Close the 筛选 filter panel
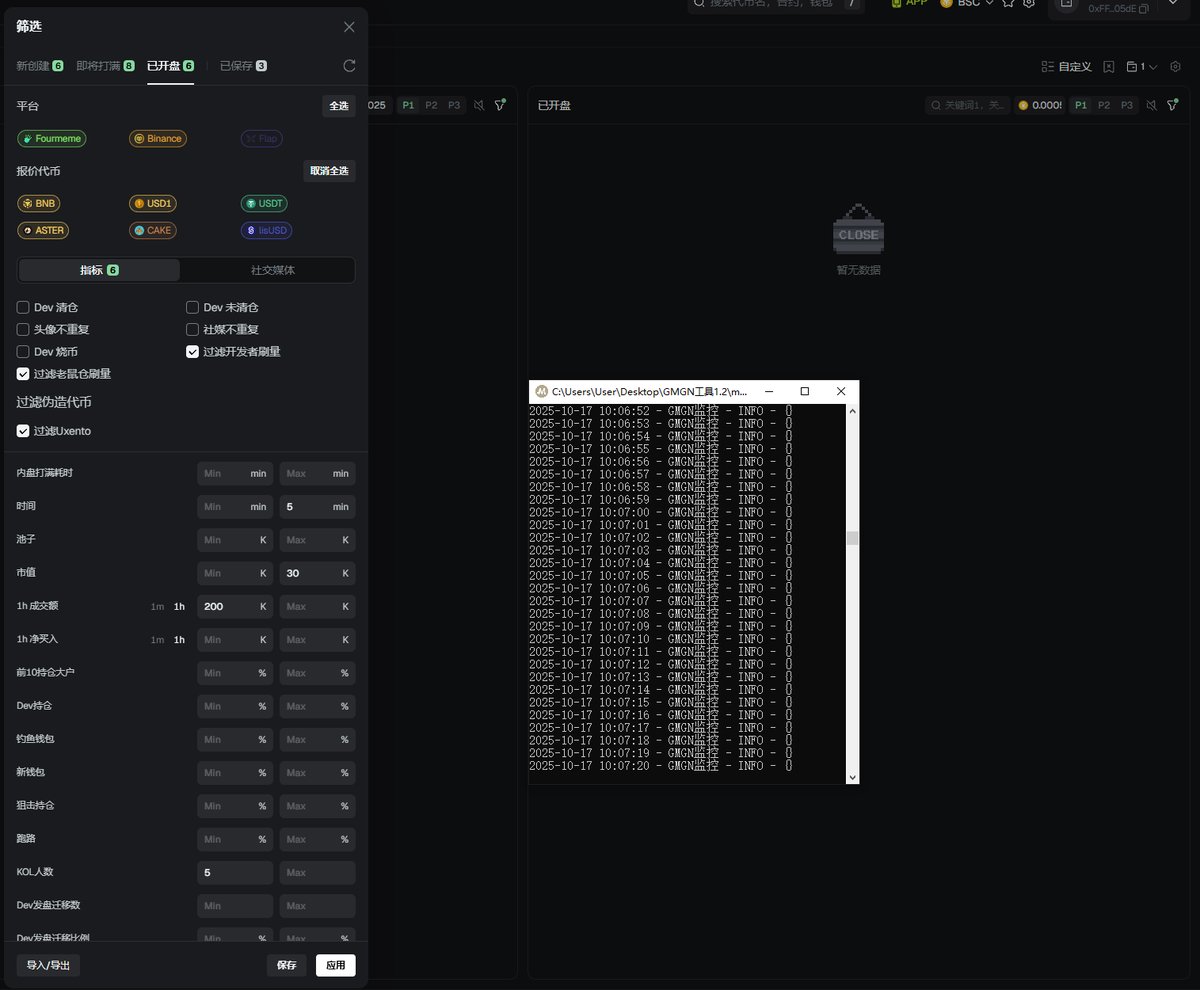This screenshot has height=990, width=1200. point(349,27)
